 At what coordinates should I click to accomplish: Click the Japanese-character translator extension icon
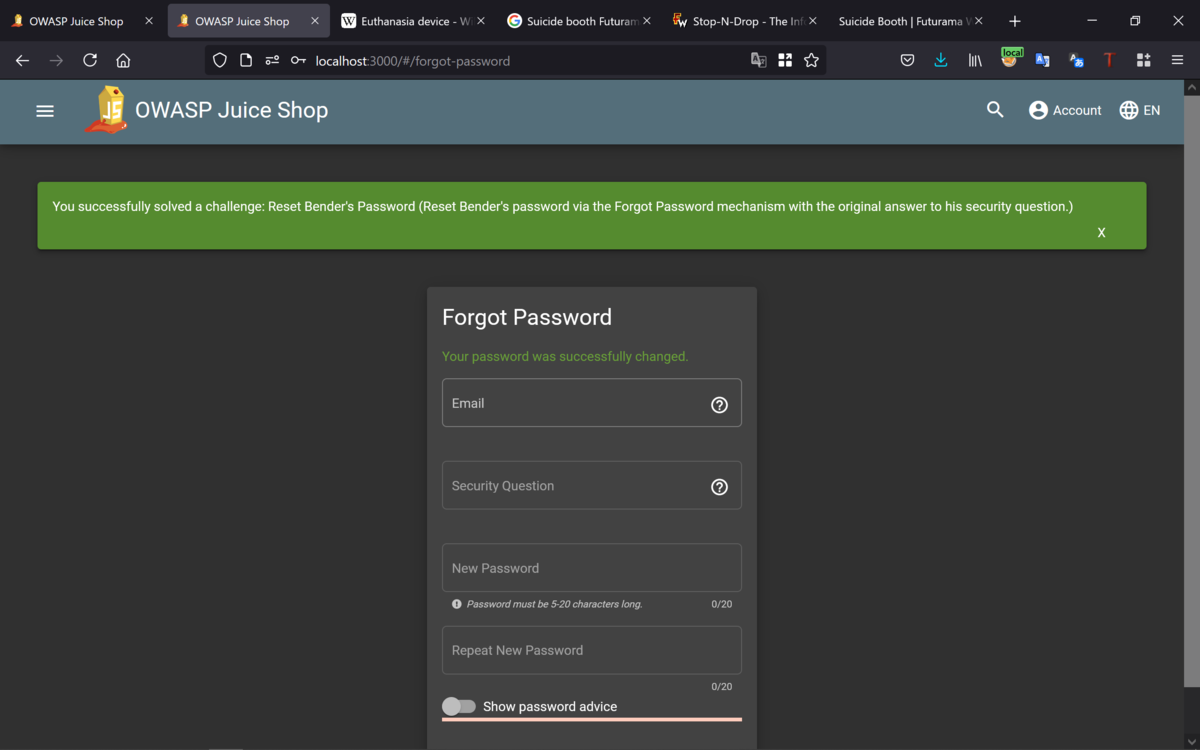pos(1076,60)
